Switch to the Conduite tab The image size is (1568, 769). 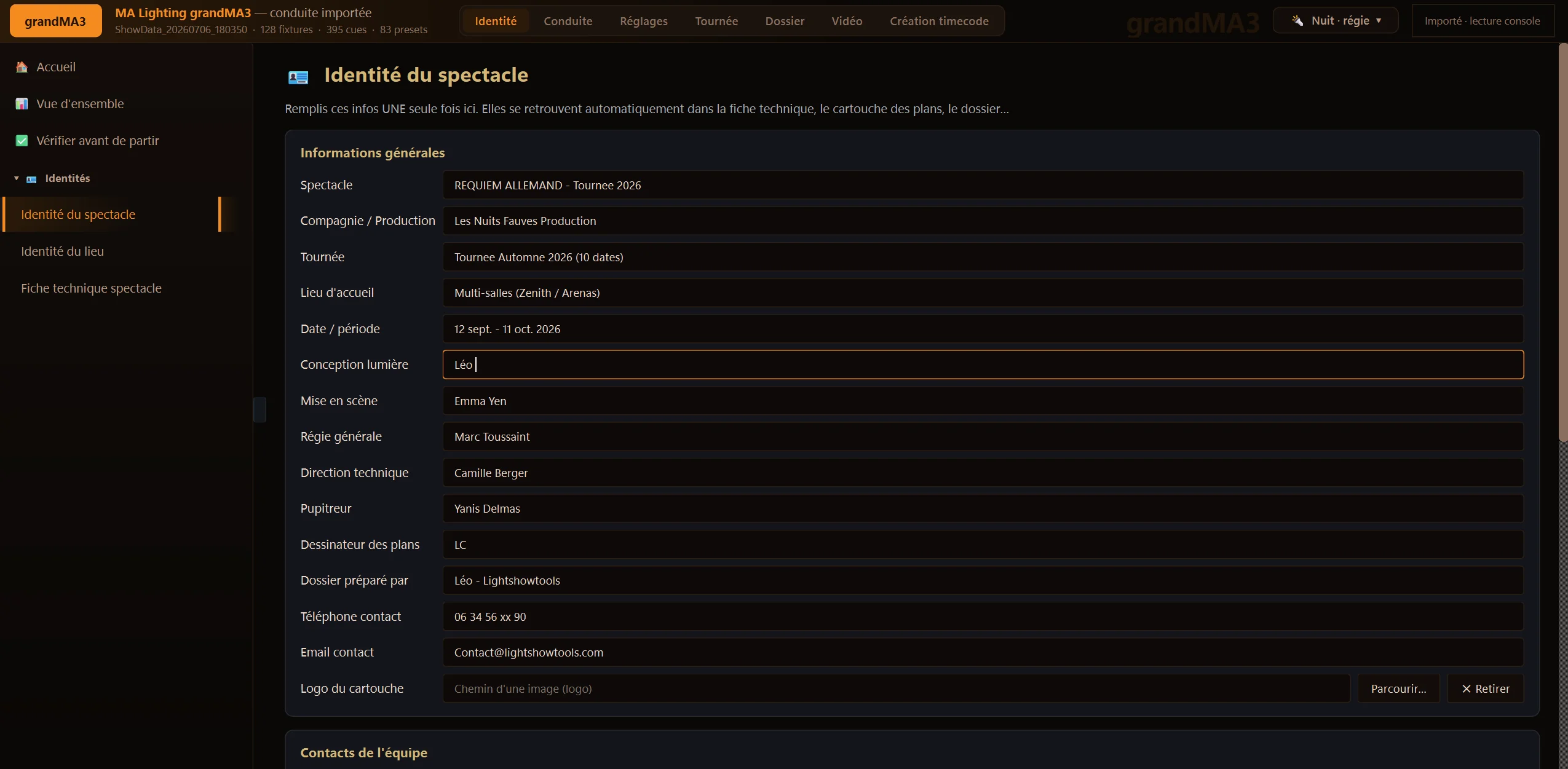click(x=568, y=21)
